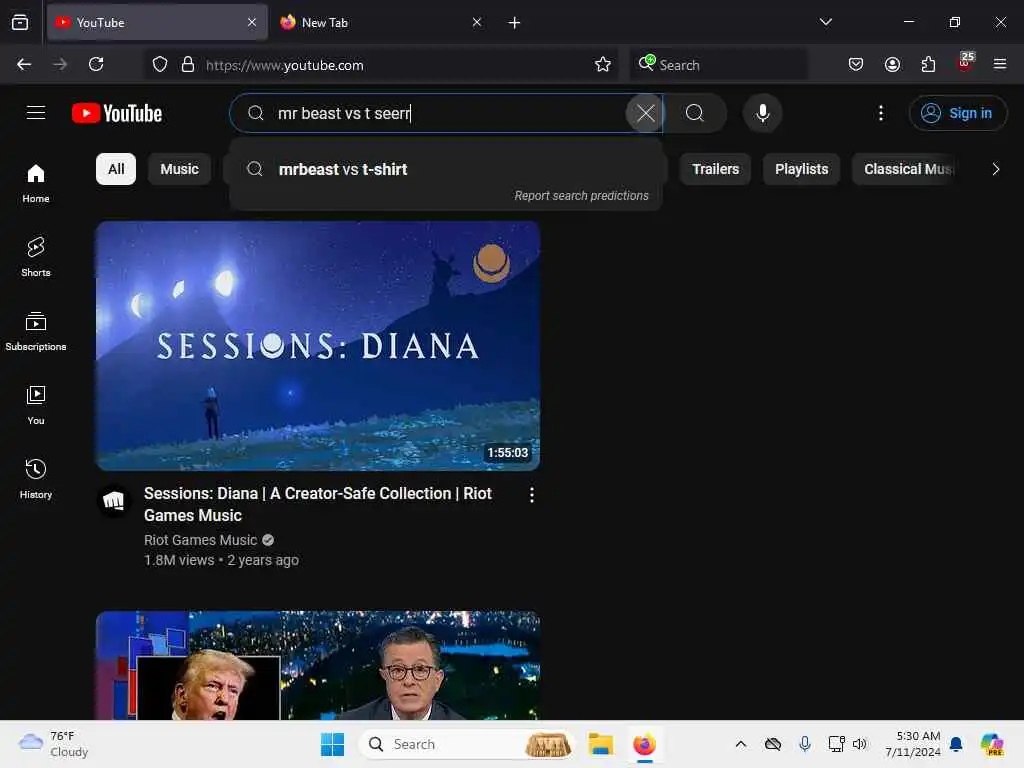Open the Sessions: Diana video thumbnail
Viewport: 1024px width, 768px height.
(318, 345)
